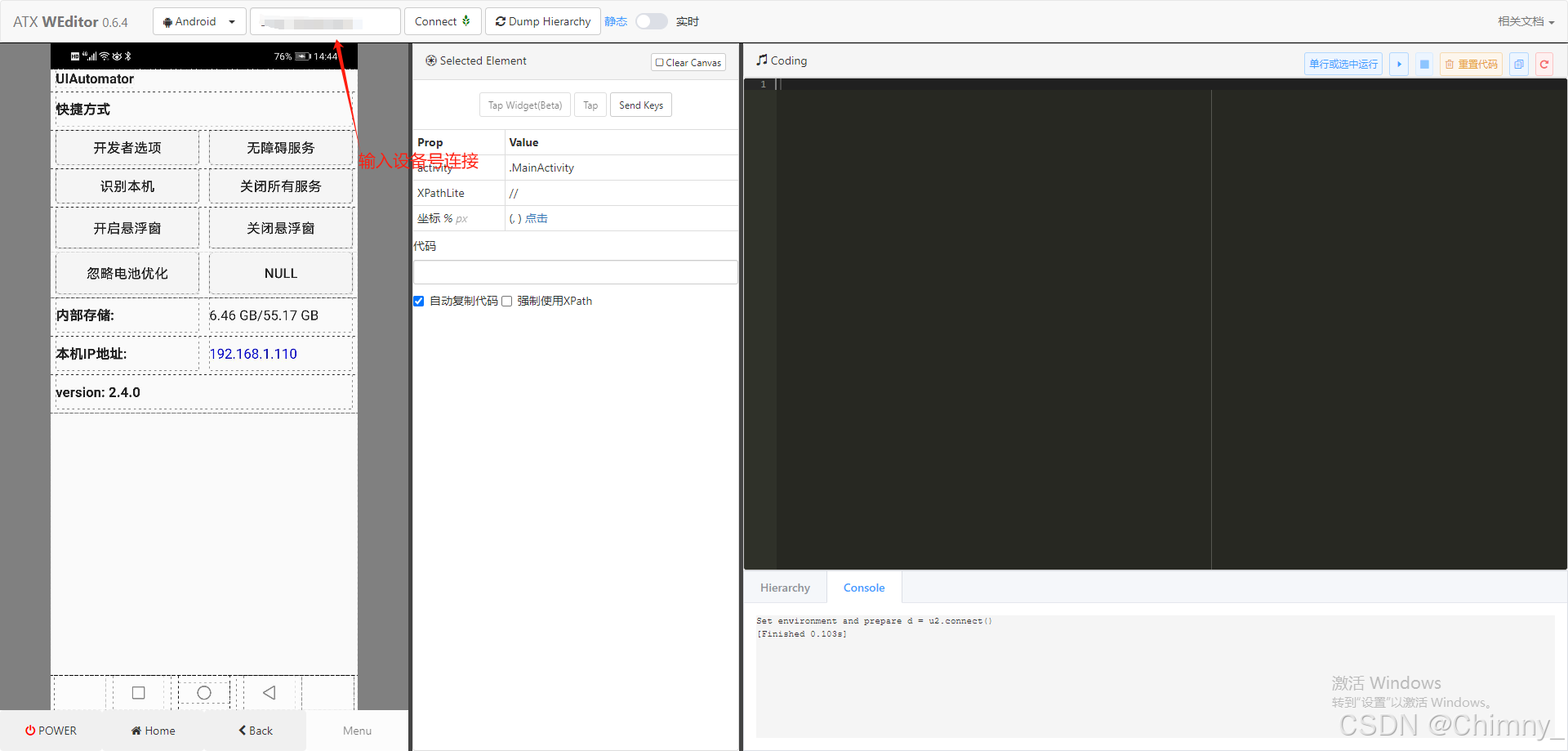The height and width of the screenshot is (751, 1568).
Task: Click the Connect button
Action: tap(443, 20)
